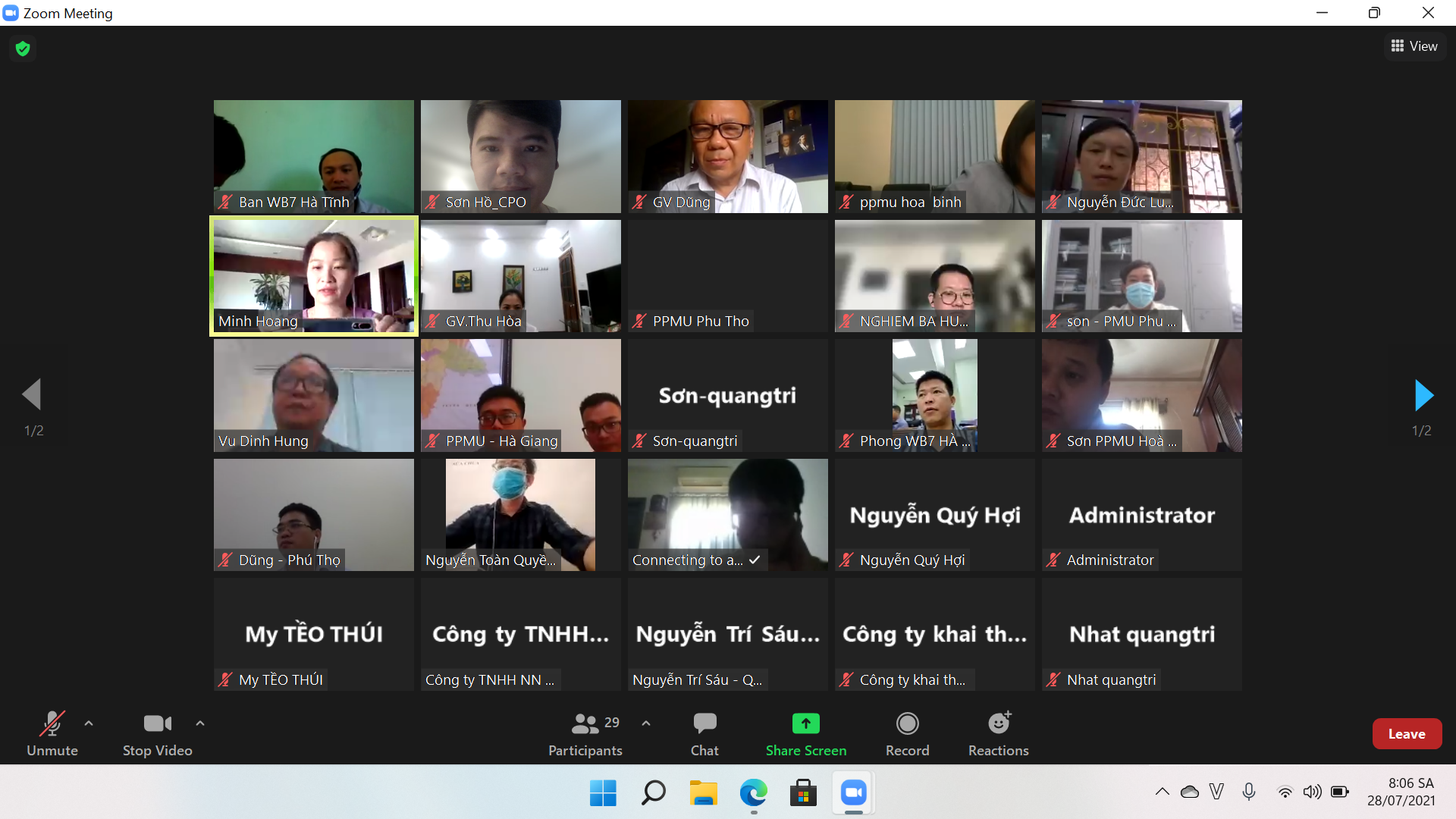Open OneDrive cloud tray icon
This screenshot has width=1456, height=819.
click(1190, 792)
